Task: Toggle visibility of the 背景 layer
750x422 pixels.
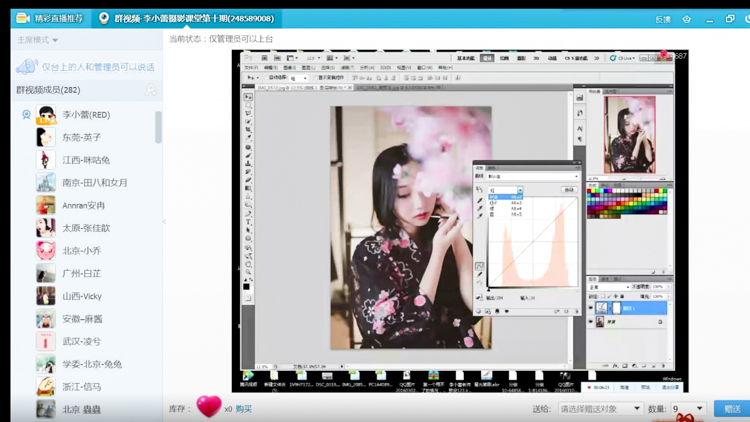Action: (x=590, y=322)
